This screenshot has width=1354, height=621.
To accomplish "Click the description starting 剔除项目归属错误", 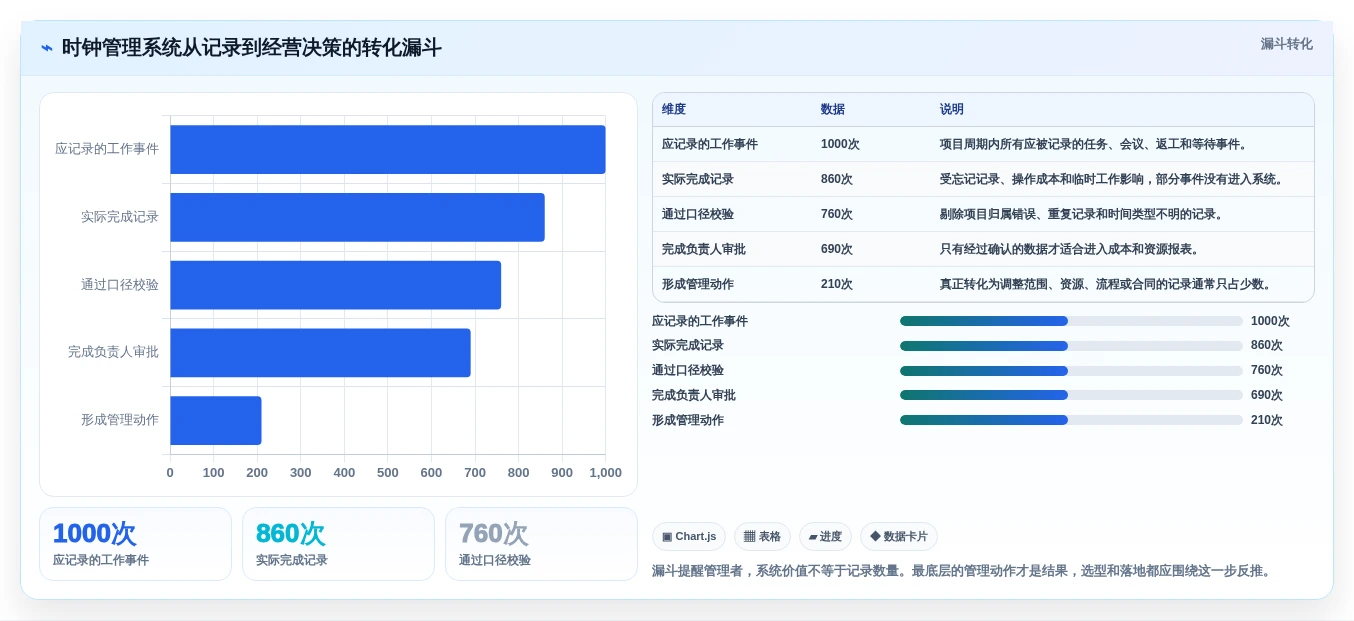I will click(1082, 214).
